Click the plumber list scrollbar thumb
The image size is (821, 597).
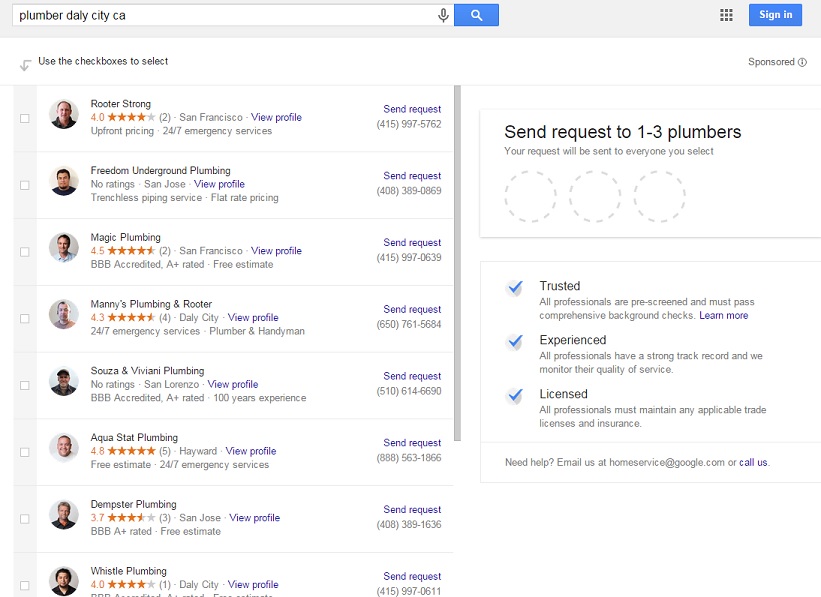pyautogui.click(x=457, y=263)
